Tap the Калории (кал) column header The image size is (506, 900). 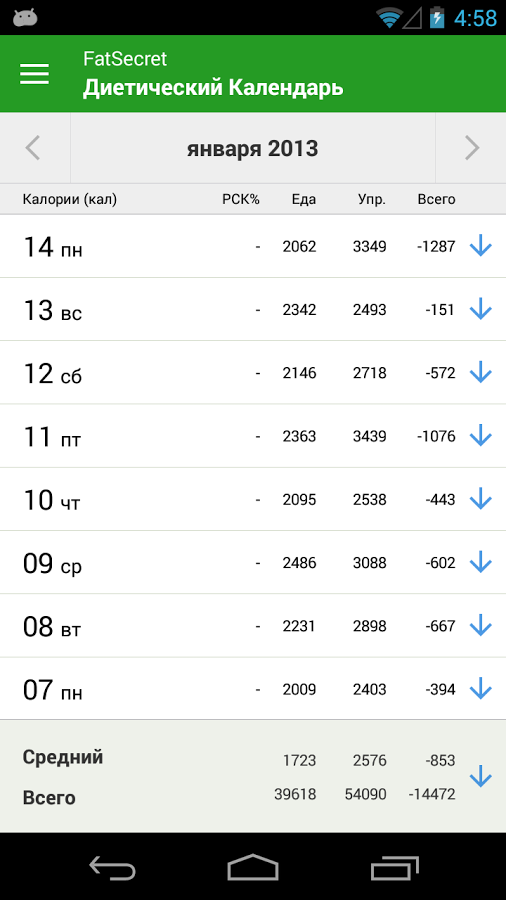click(x=69, y=199)
